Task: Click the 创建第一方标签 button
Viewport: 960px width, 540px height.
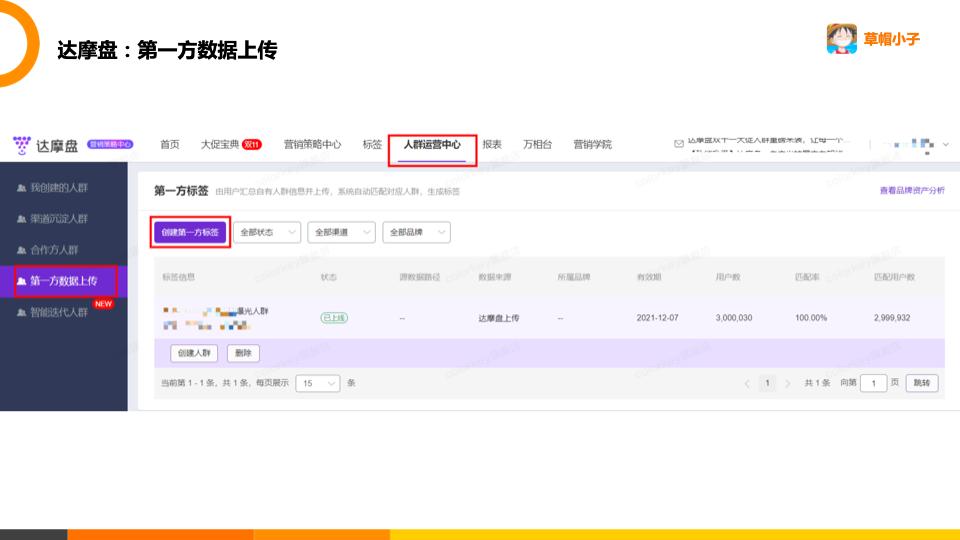Action: click(190, 232)
